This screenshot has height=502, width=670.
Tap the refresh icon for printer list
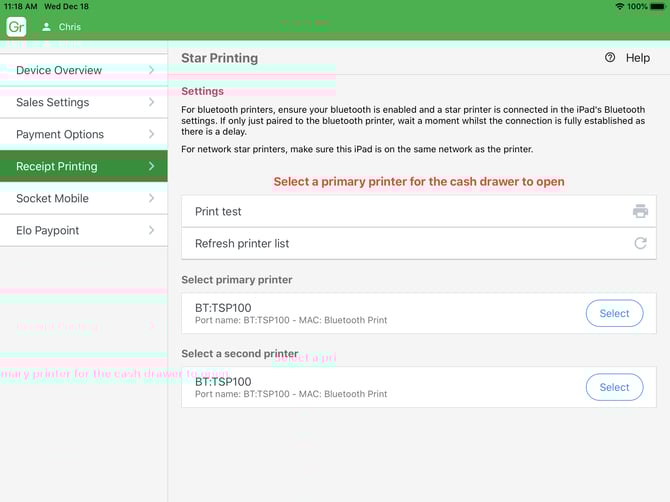tap(640, 243)
